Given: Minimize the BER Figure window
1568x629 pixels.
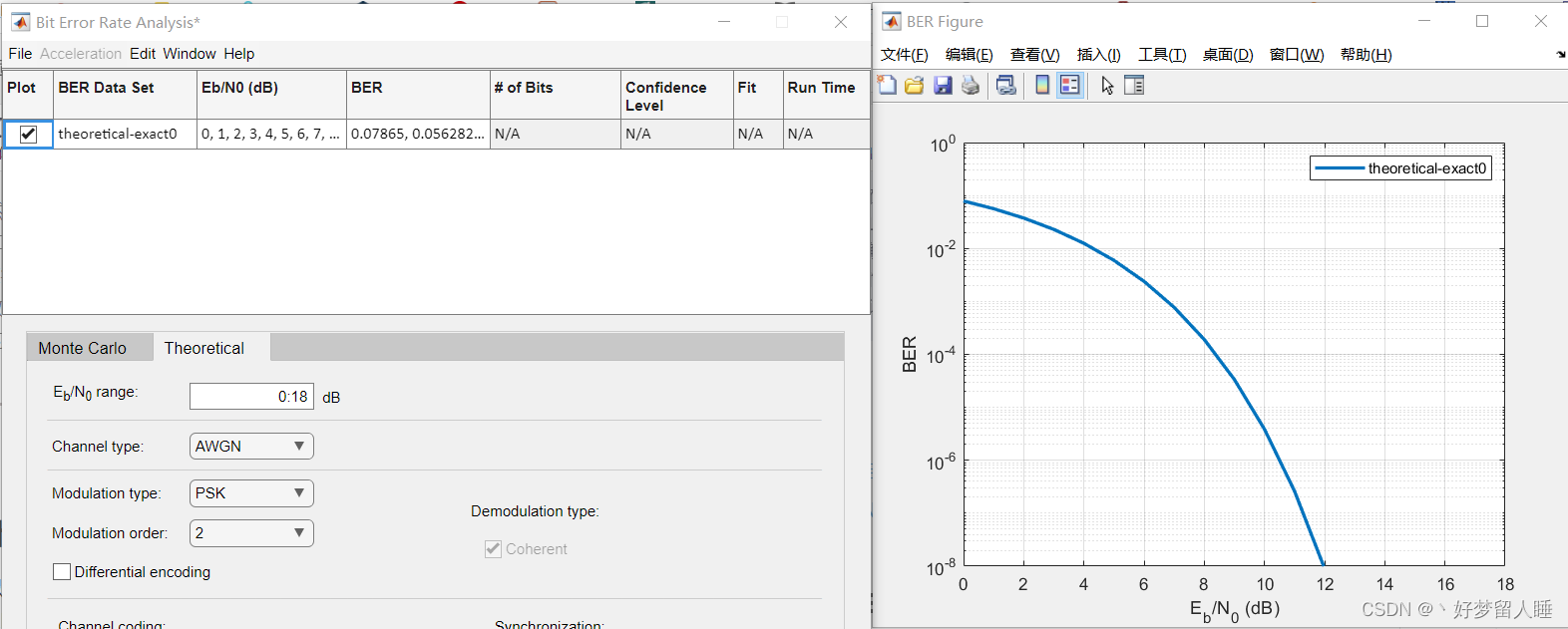Looking at the screenshot, I should tap(1424, 21).
